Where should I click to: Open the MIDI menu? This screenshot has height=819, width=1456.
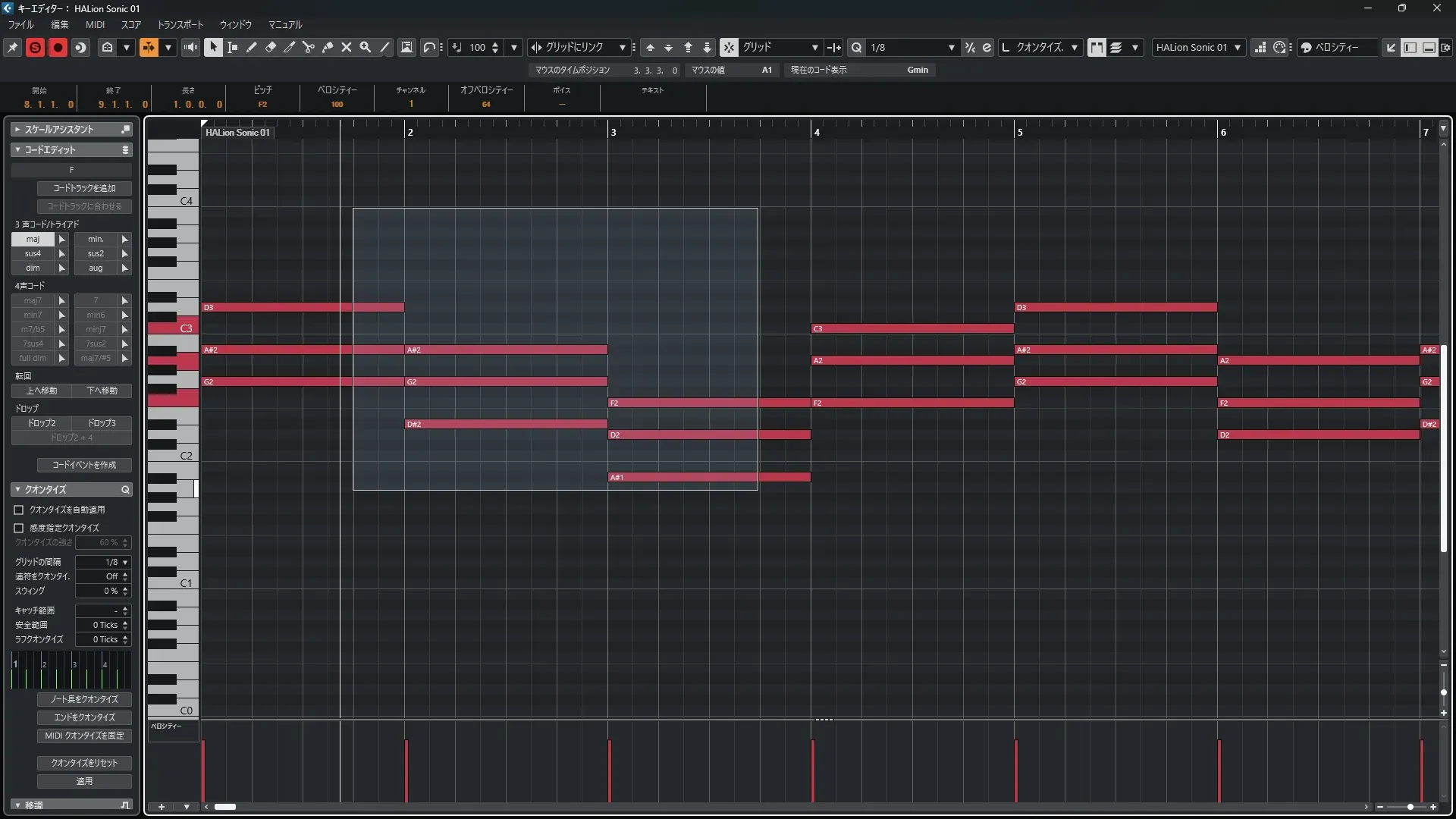[x=95, y=24]
